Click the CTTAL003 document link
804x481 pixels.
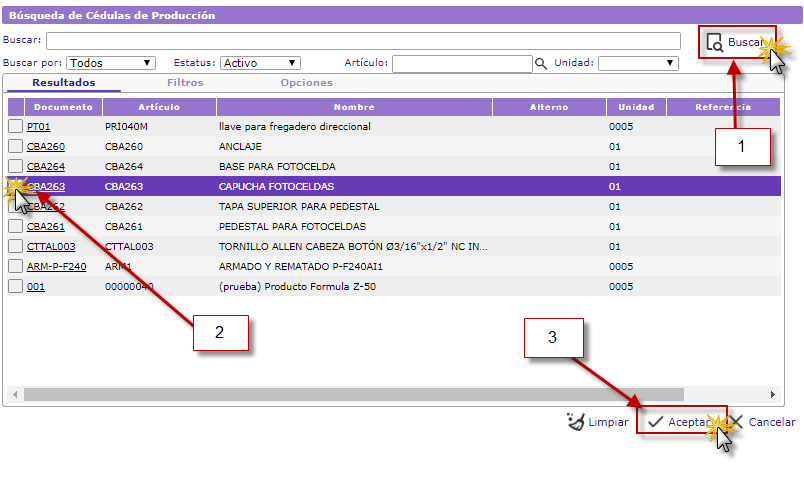coord(50,247)
